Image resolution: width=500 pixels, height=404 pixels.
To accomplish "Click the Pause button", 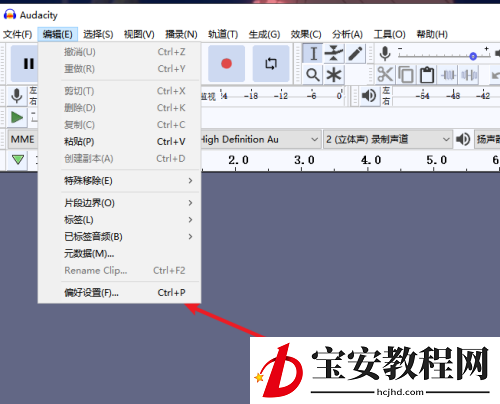I will pyautogui.click(x=25, y=63).
